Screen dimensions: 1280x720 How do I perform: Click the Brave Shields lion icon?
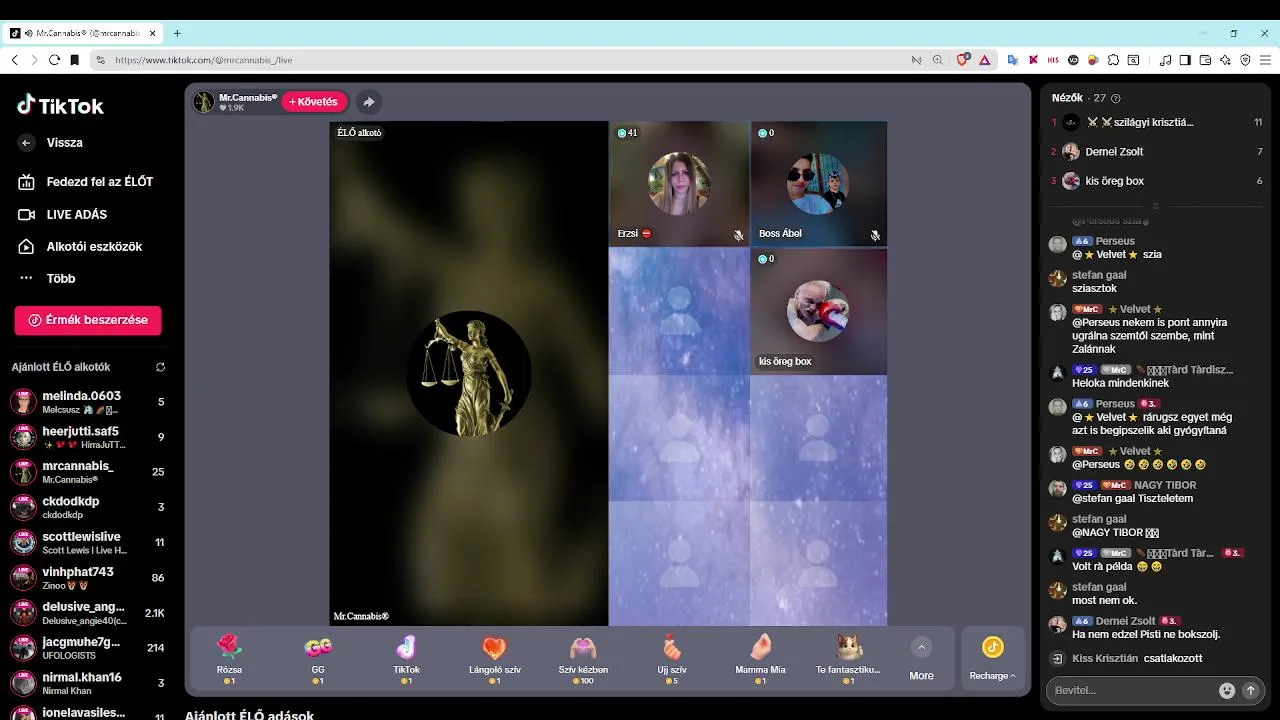[963, 60]
